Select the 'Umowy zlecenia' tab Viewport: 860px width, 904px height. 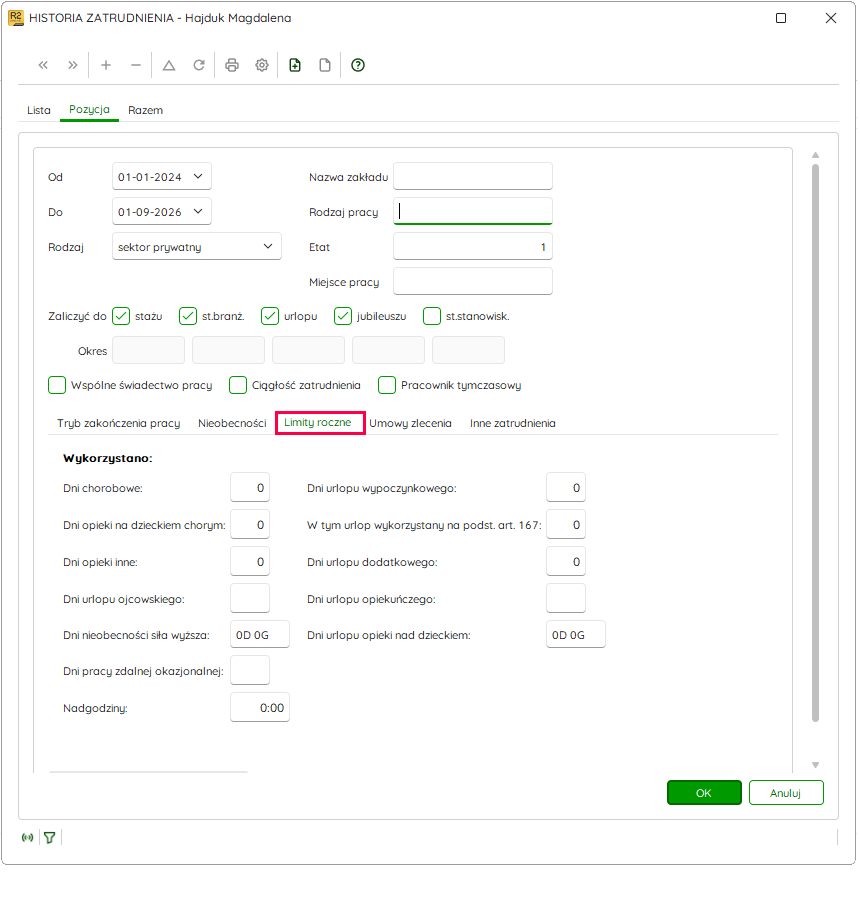point(410,423)
